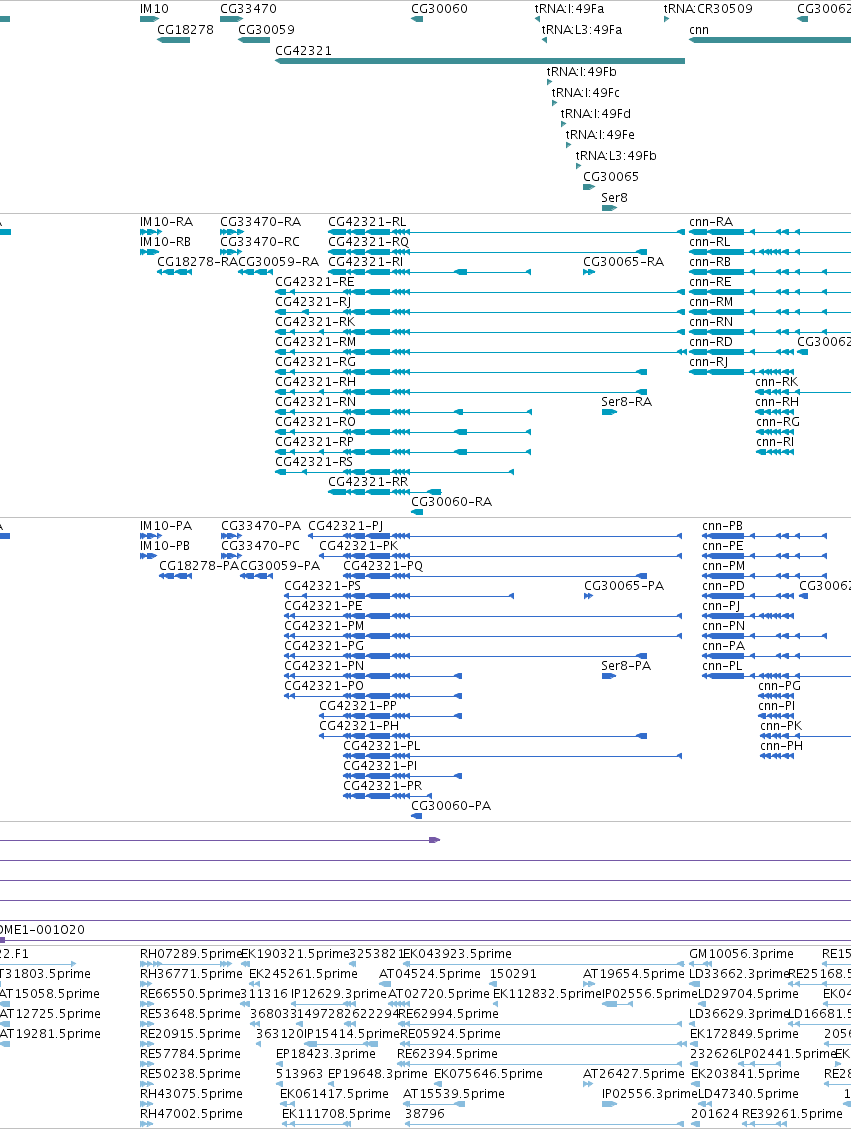Click the CG30065 gene label
The height and width of the screenshot is (1129, 851).
click(611, 176)
